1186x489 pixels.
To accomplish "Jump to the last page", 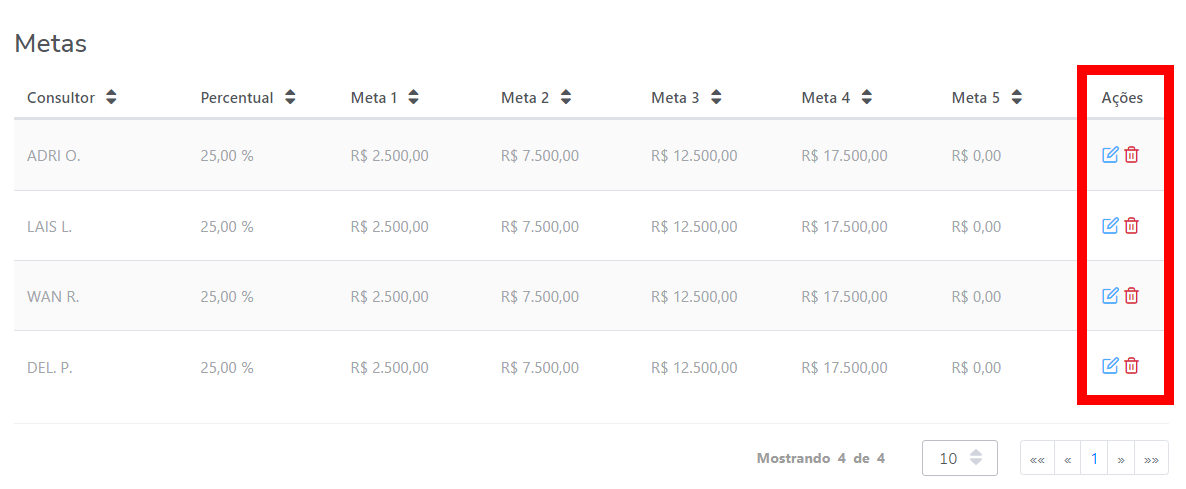I will click(1151, 459).
